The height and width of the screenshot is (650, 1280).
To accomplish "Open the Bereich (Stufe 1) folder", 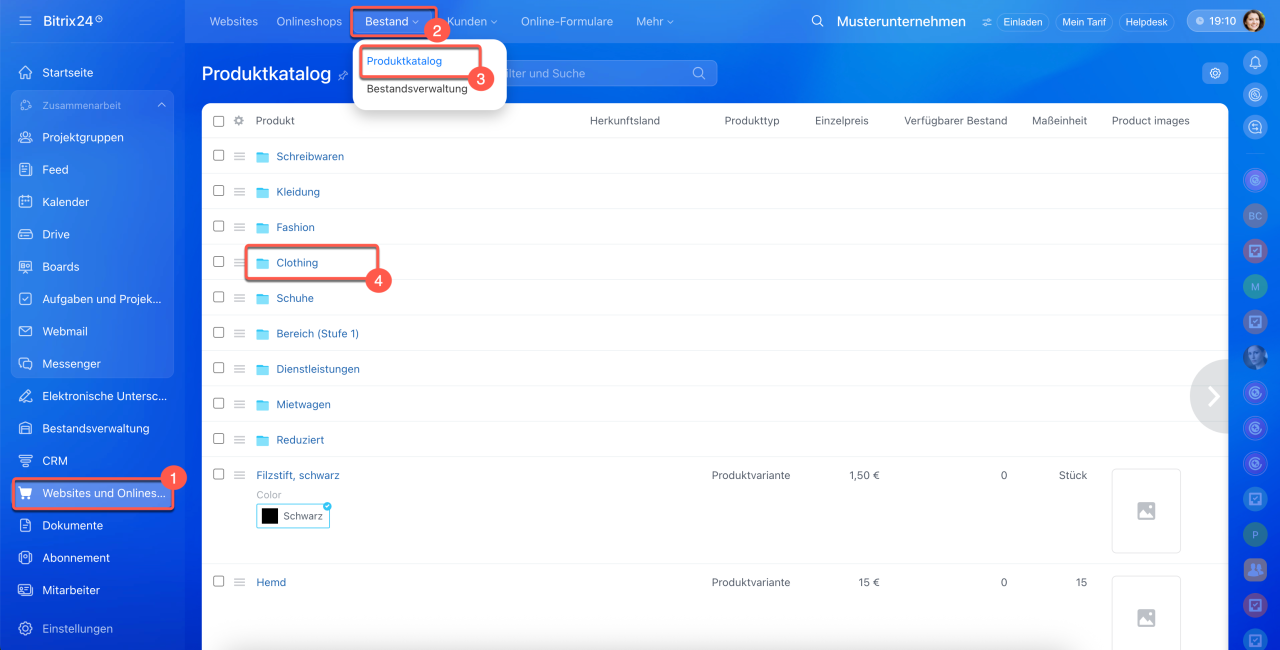I will pyautogui.click(x=317, y=334).
